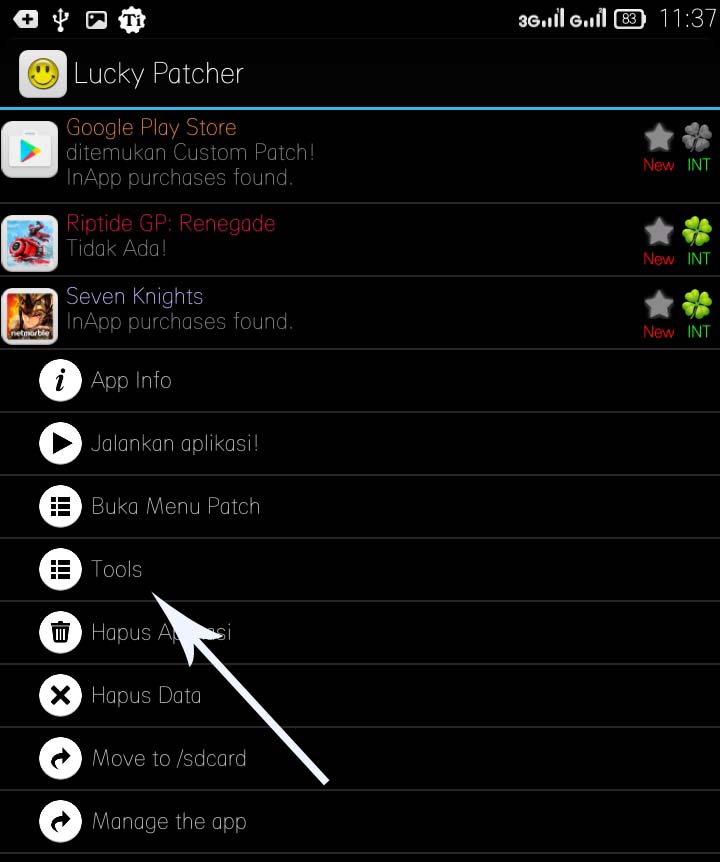Tap the play triangle icon
Viewport: 720px width, 862px height.
[x=60, y=443]
